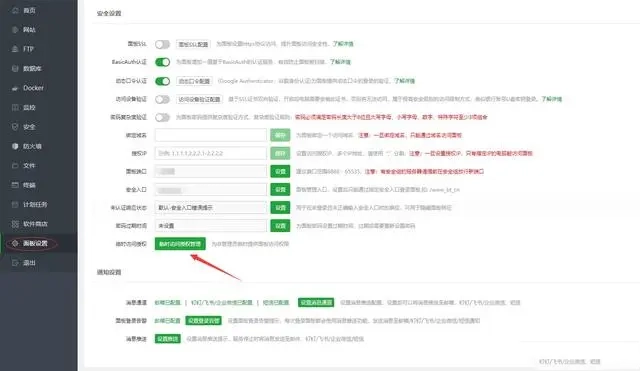This screenshot has width=640, height=371.
Task: Focus the 授权IP input field
Action: (x=211, y=153)
